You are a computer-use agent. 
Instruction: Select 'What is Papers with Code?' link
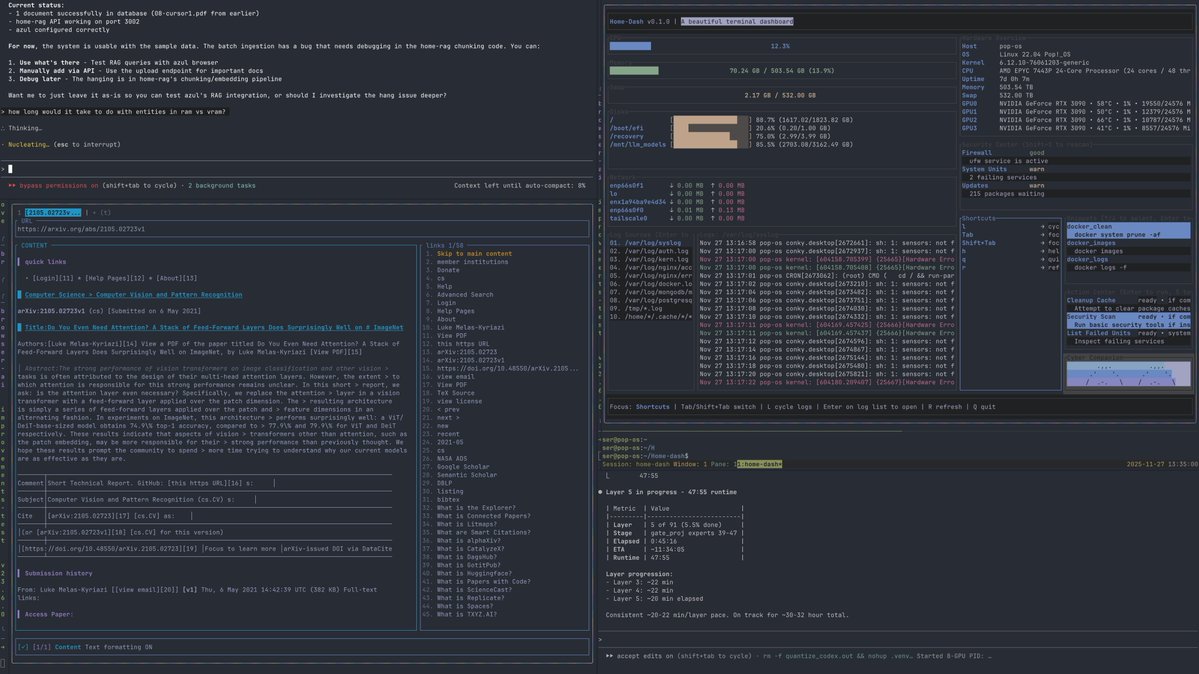tap(483, 581)
